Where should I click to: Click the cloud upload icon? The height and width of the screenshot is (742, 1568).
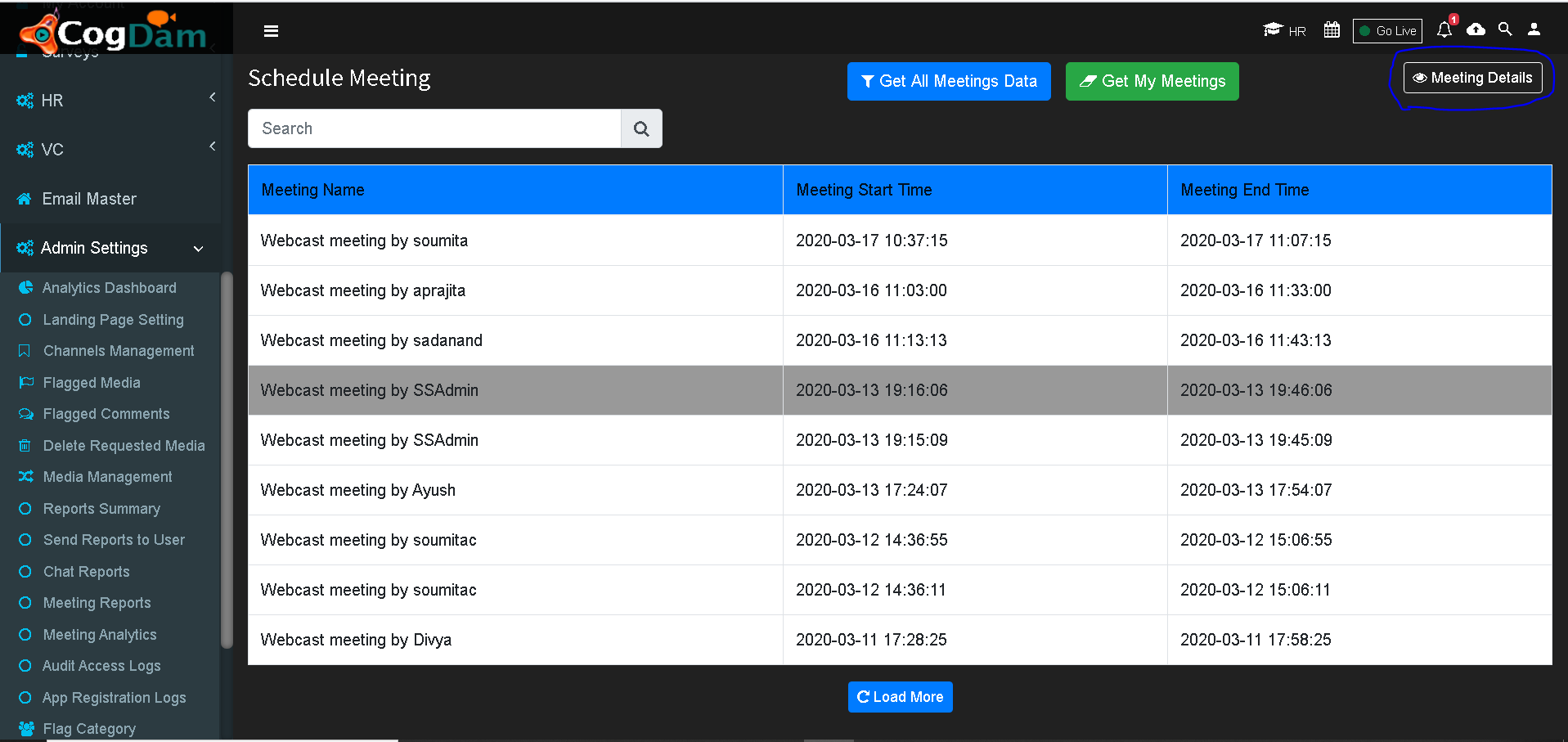tap(1476, 29)
